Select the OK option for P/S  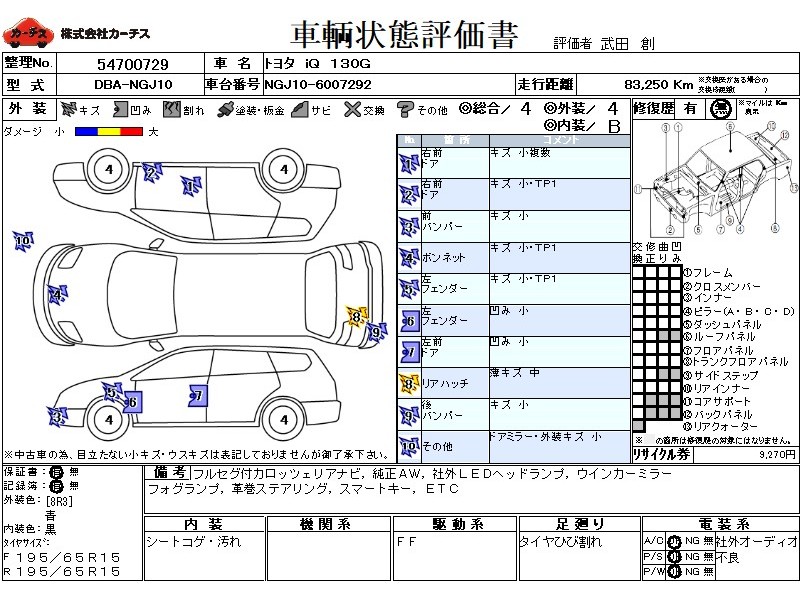[674, 557]
